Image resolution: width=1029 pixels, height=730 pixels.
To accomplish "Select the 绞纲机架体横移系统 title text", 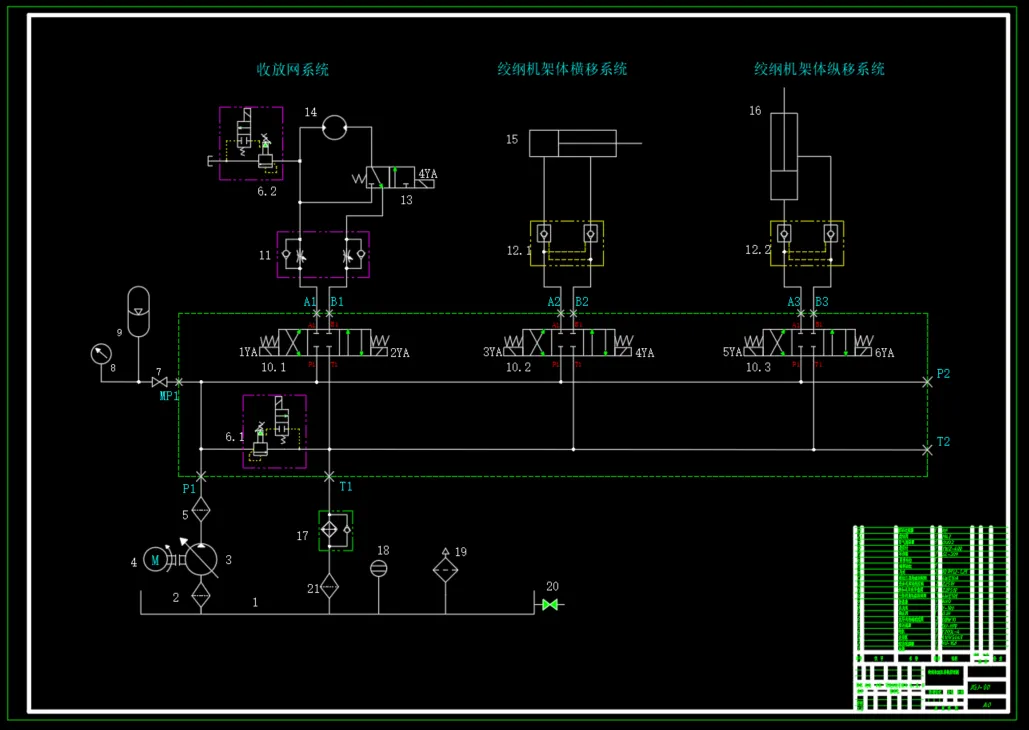I will point(562,69).
